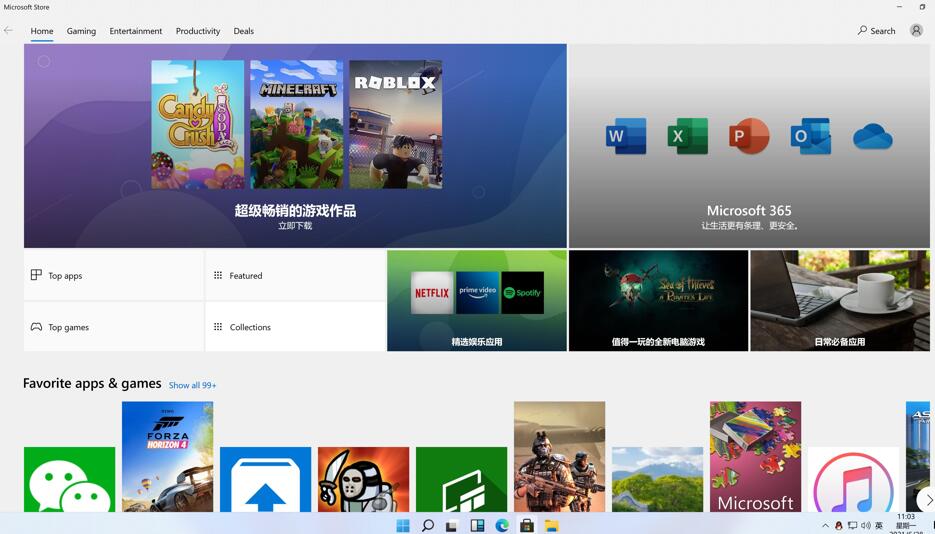Image resolution: width=935 pixels, height=534 pixels.
Task: Select the Excel icon in Microsoft 365 banner
Action: point(688,136)
